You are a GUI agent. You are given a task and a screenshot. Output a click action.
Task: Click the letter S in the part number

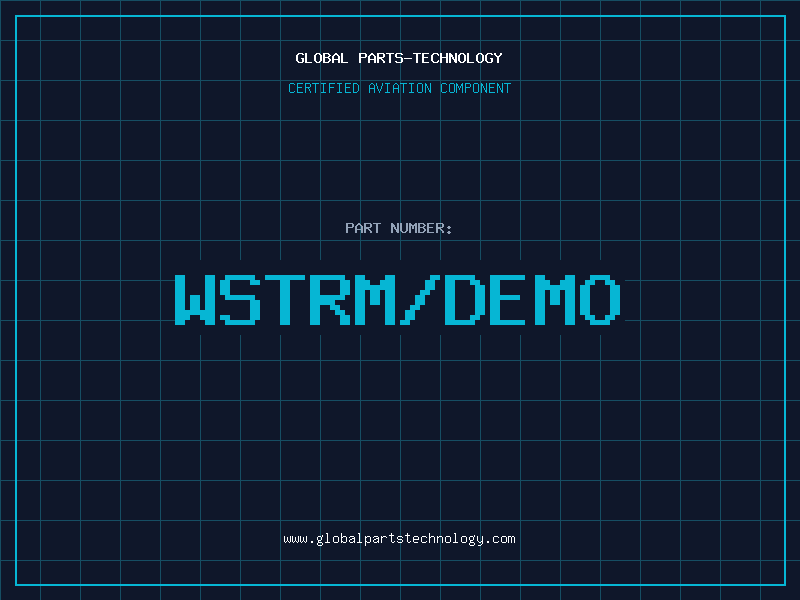point(240,299)
